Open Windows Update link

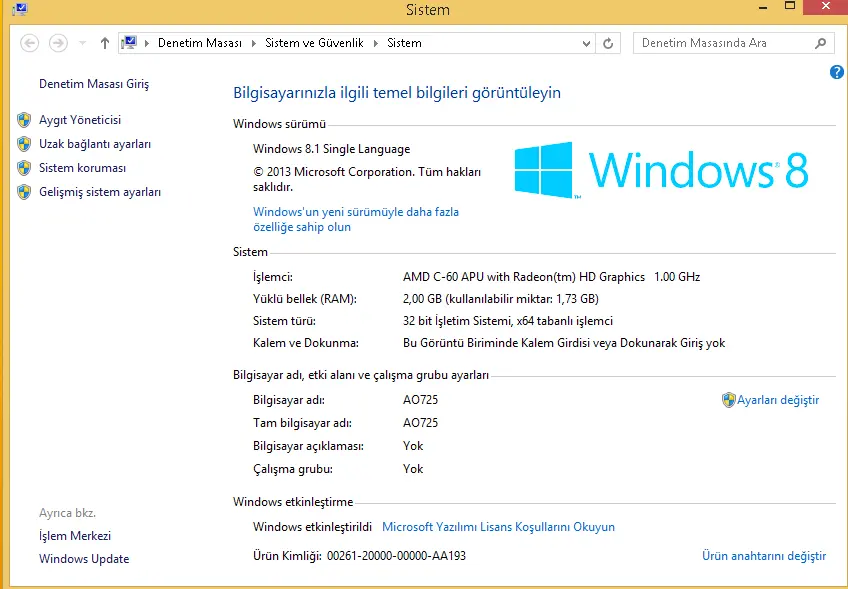[x=84, y=559]
